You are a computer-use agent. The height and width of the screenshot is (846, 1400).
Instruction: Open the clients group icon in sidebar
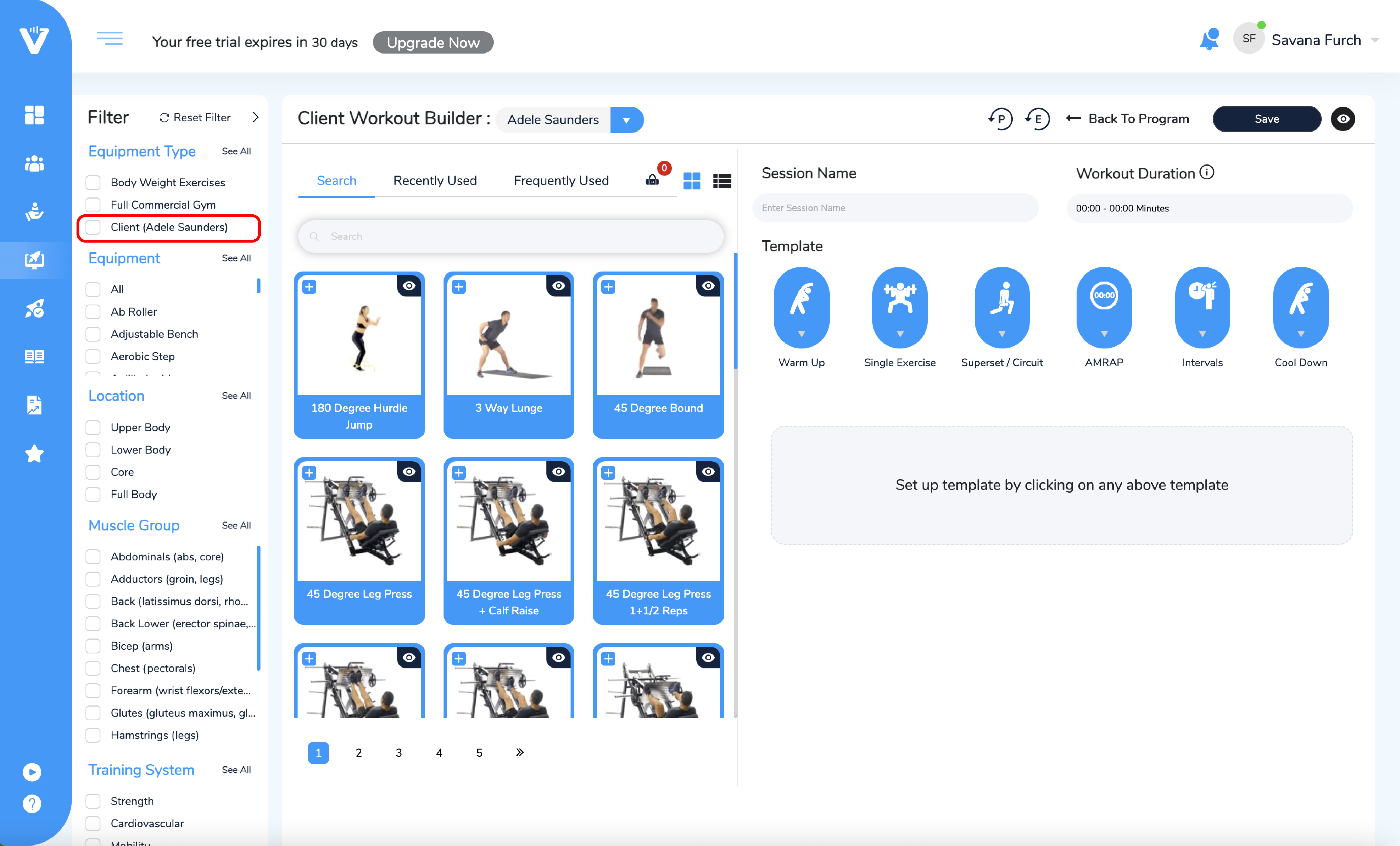34,164
